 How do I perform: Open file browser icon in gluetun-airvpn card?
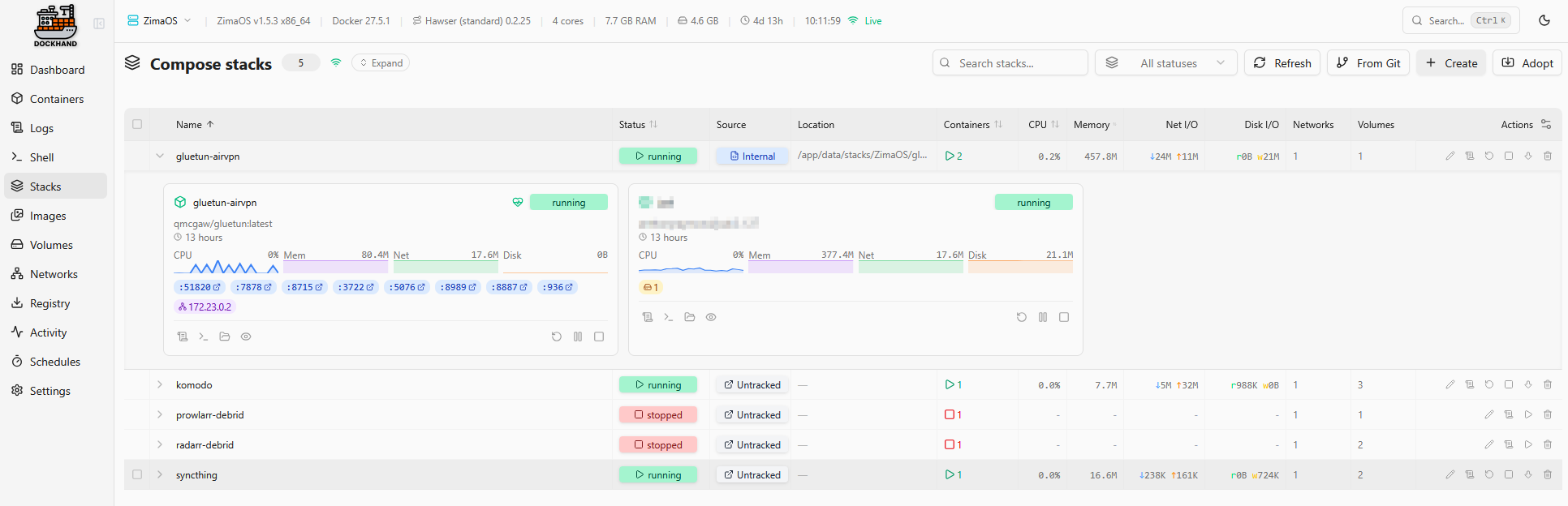click(225, 337)
